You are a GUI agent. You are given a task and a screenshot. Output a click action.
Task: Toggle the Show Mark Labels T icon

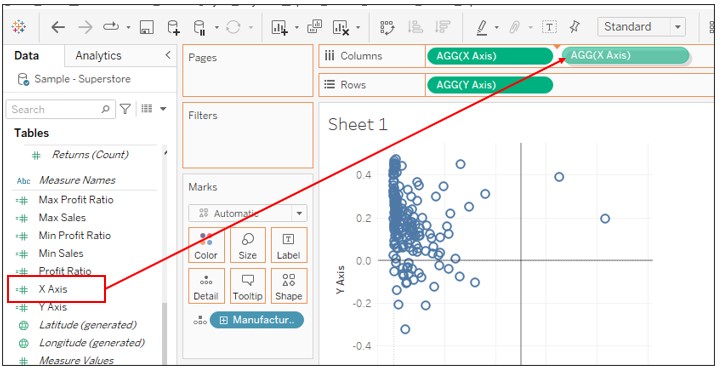click(549, 27)
